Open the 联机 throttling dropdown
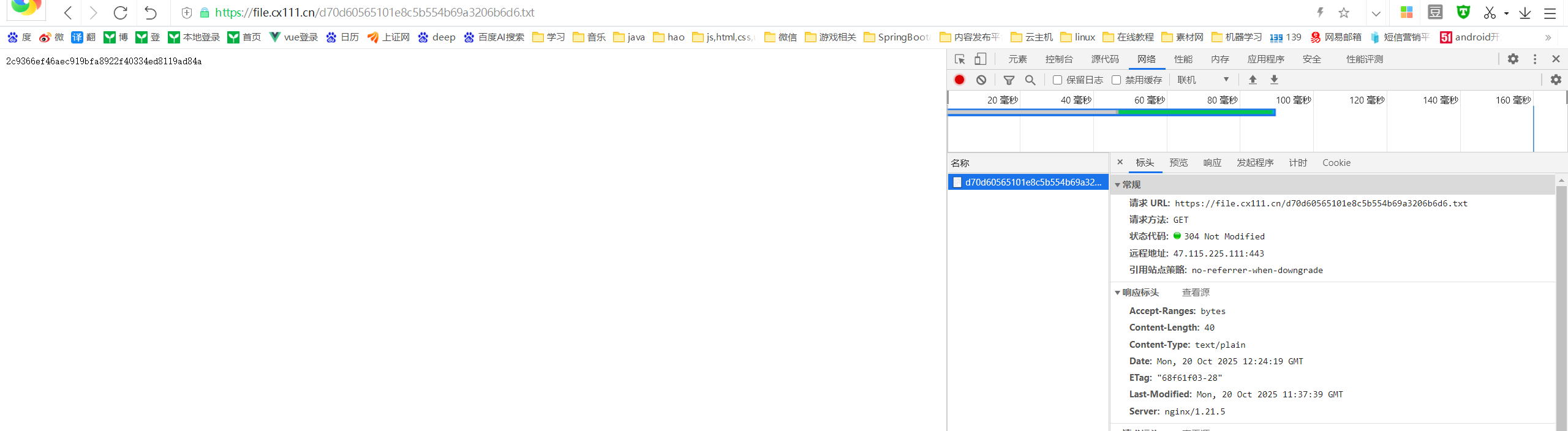This screenshot has height=431, width=1568. (1203, 80)
